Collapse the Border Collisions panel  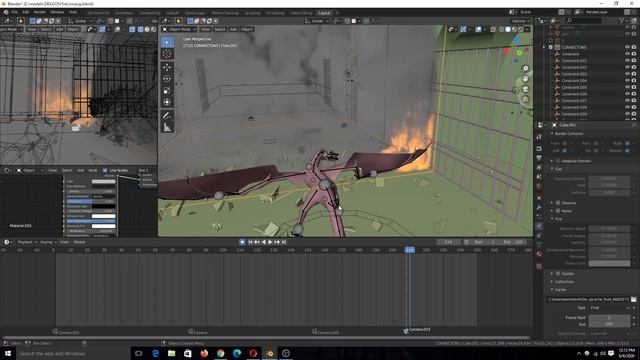click(552, 133)
